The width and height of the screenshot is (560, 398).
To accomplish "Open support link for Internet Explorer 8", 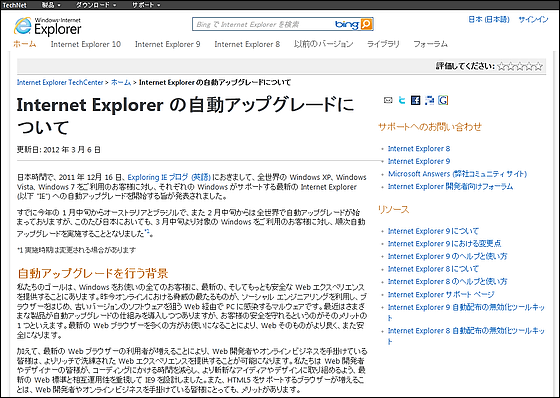I will coord(419,149).
